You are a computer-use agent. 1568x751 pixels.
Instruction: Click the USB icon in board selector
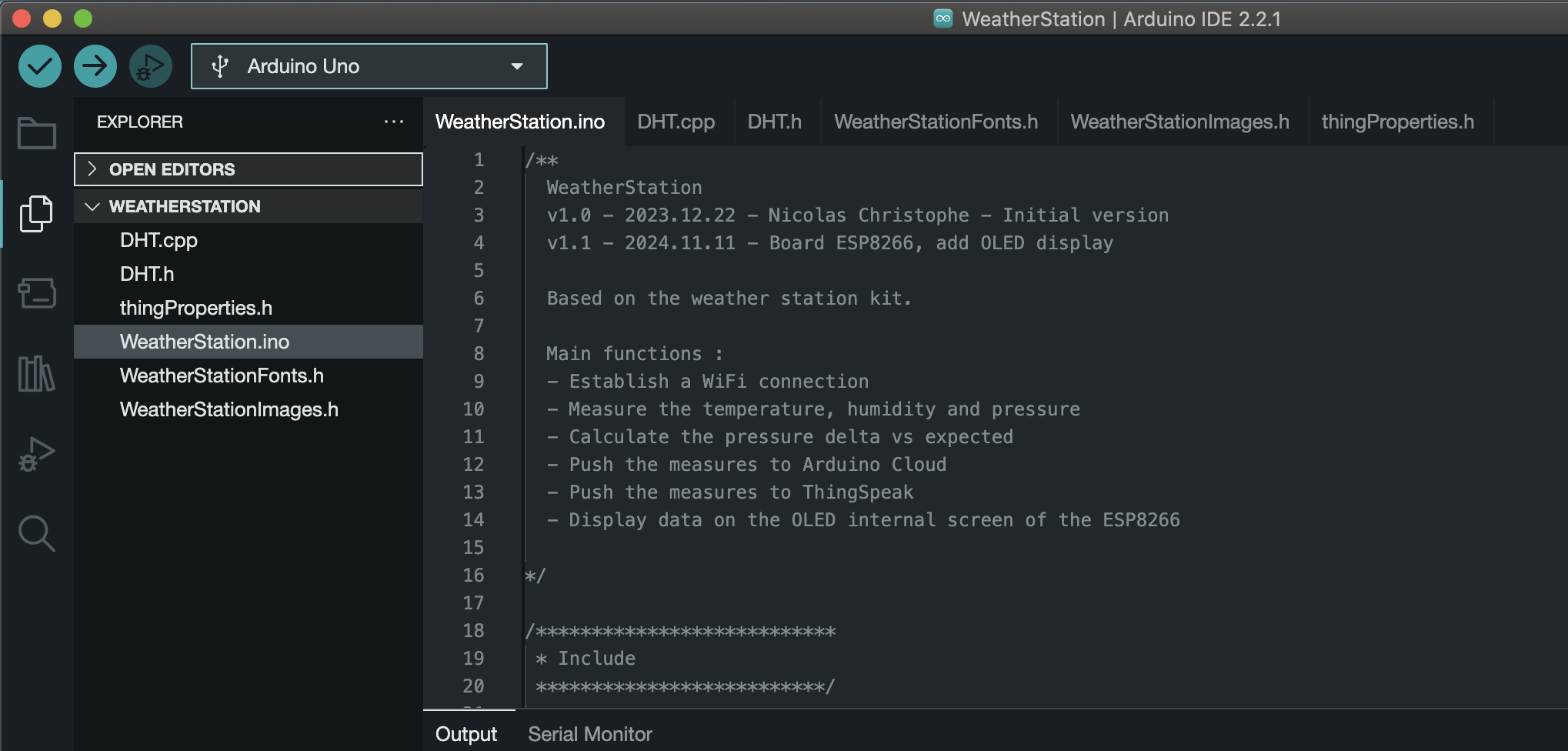point(220,66)
